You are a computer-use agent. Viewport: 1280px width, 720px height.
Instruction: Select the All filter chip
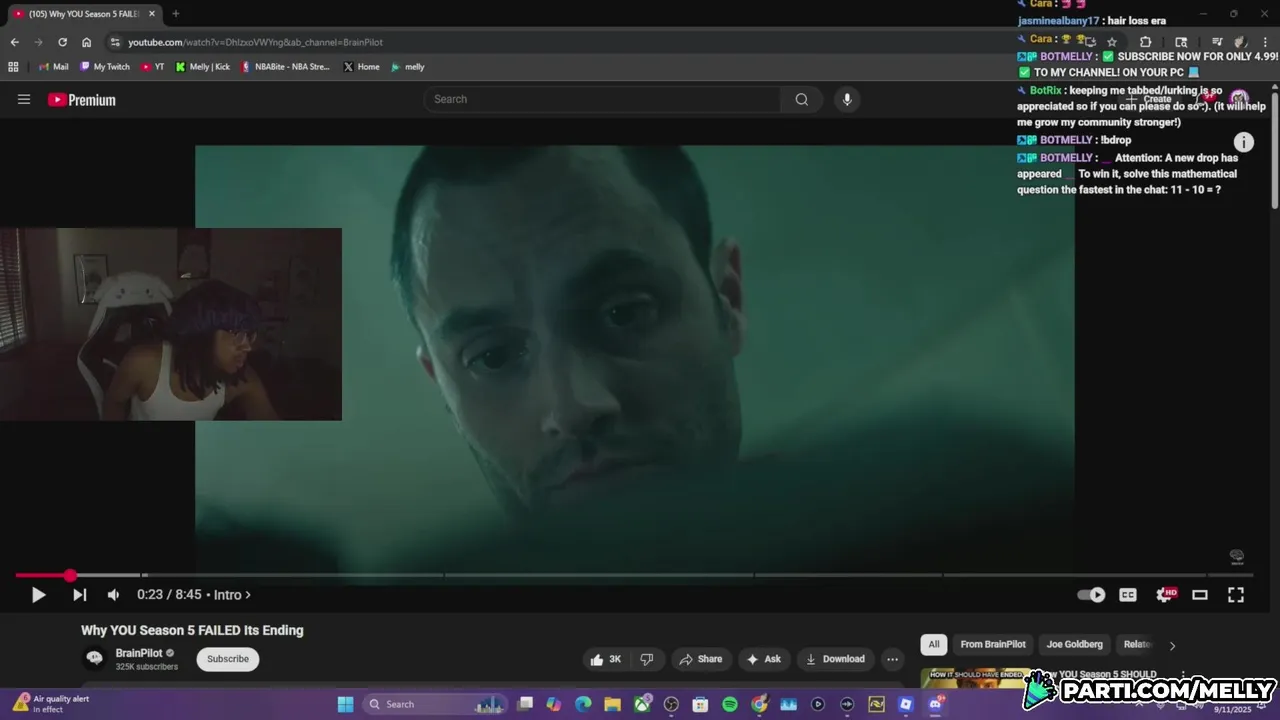tap(934, 645)
